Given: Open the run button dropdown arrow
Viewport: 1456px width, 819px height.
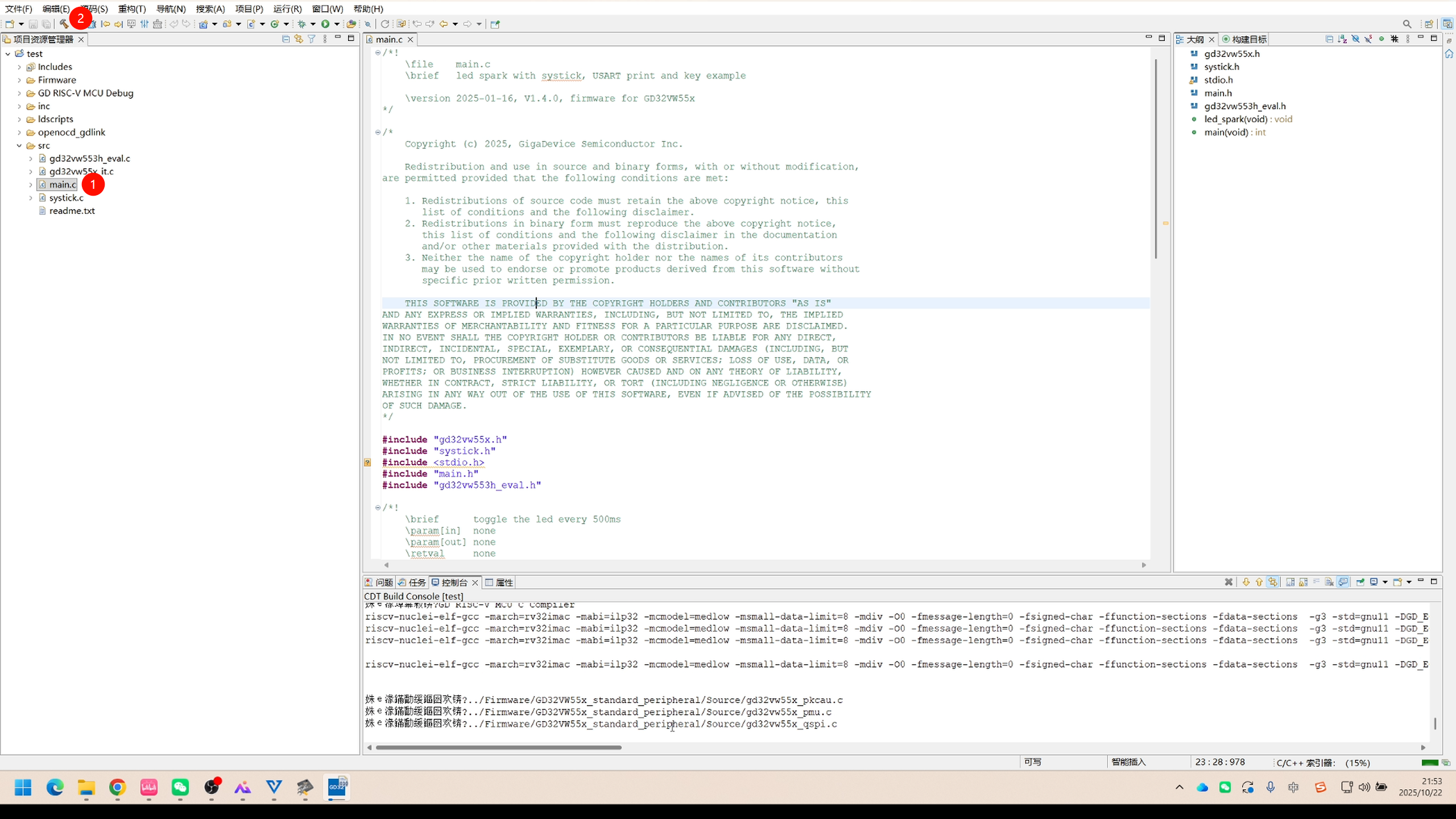Looking at the screenshot, I should coord(337,24).
